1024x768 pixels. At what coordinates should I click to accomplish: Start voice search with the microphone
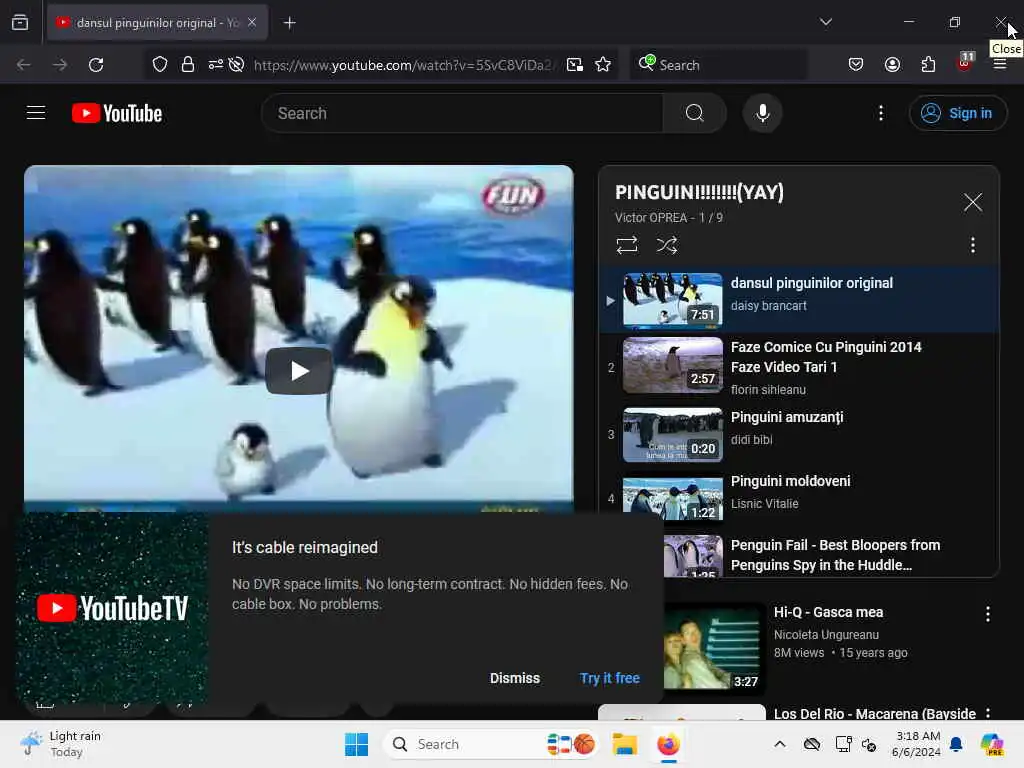[762, 113]
